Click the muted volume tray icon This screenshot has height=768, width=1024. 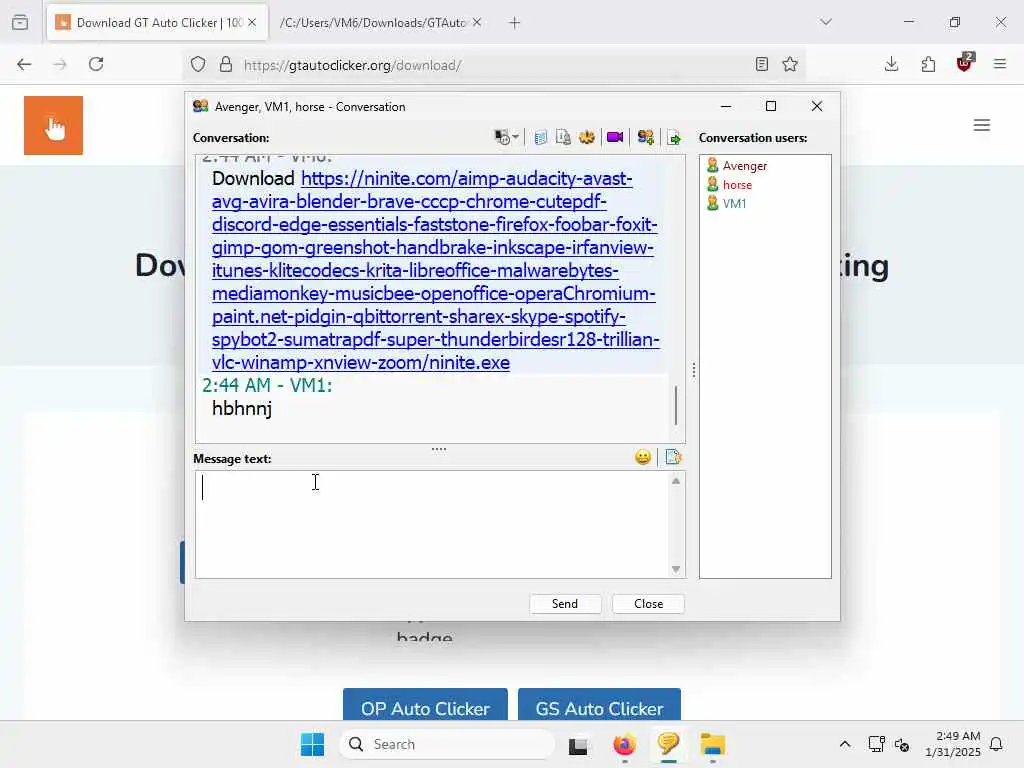[x=902, y=744]
